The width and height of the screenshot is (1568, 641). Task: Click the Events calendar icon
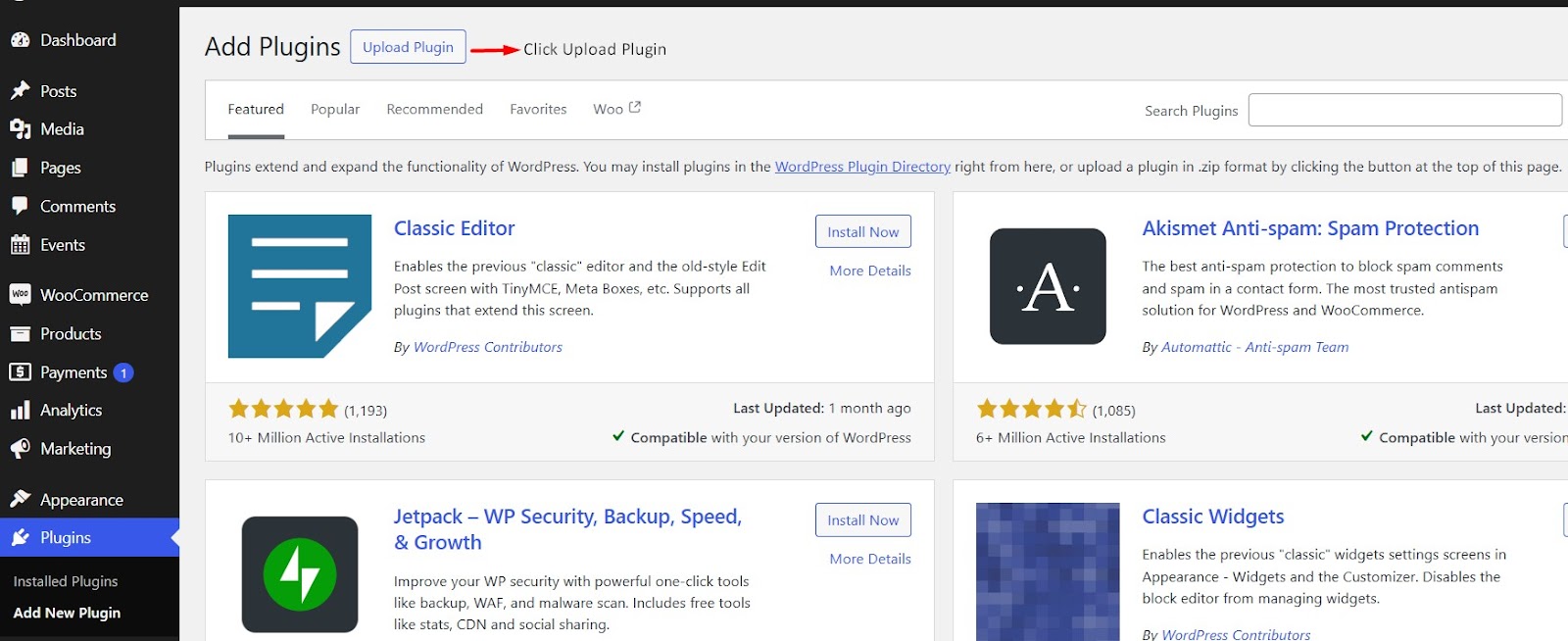coord(20,245)
